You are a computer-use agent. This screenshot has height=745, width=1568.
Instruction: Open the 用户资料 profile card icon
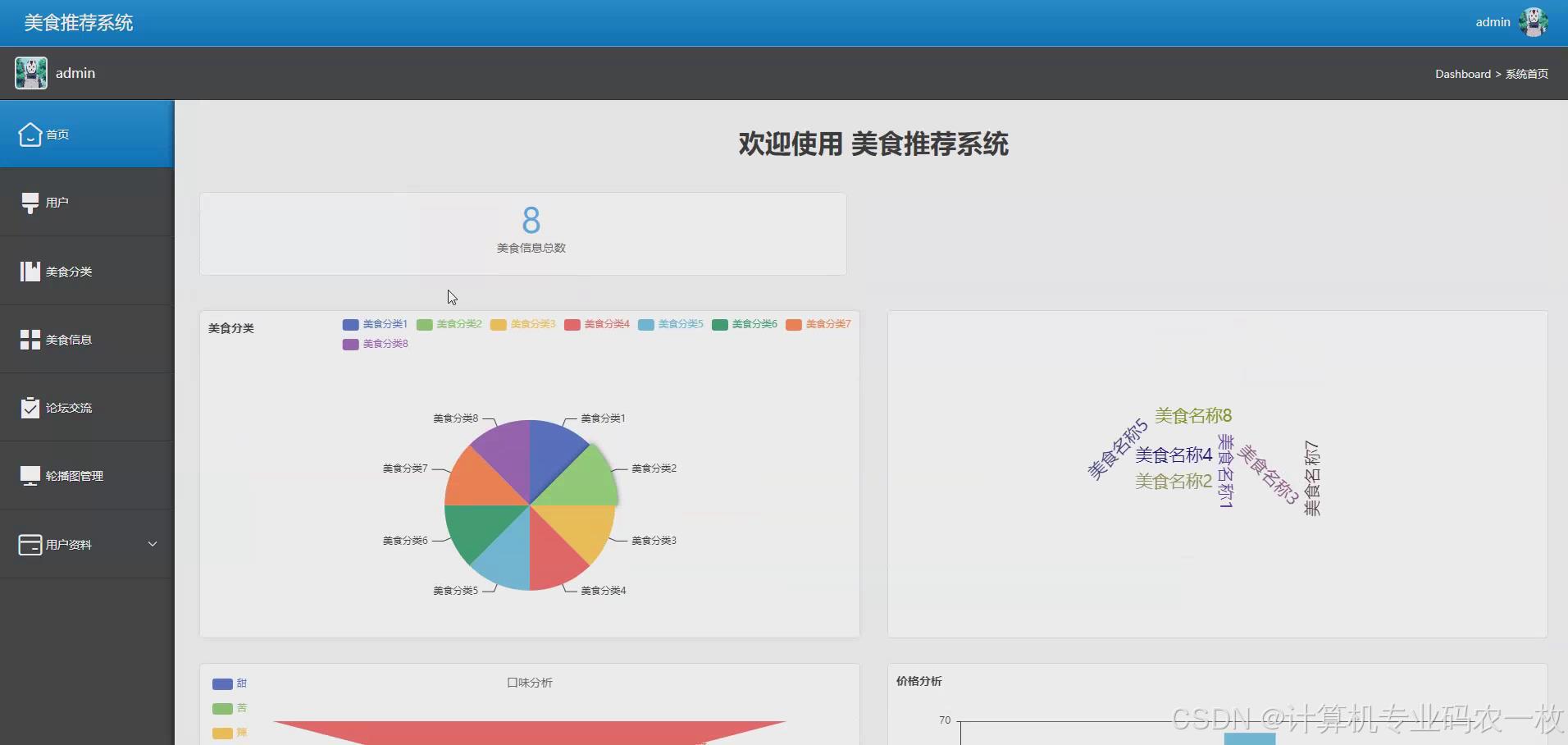pos(30,544)
